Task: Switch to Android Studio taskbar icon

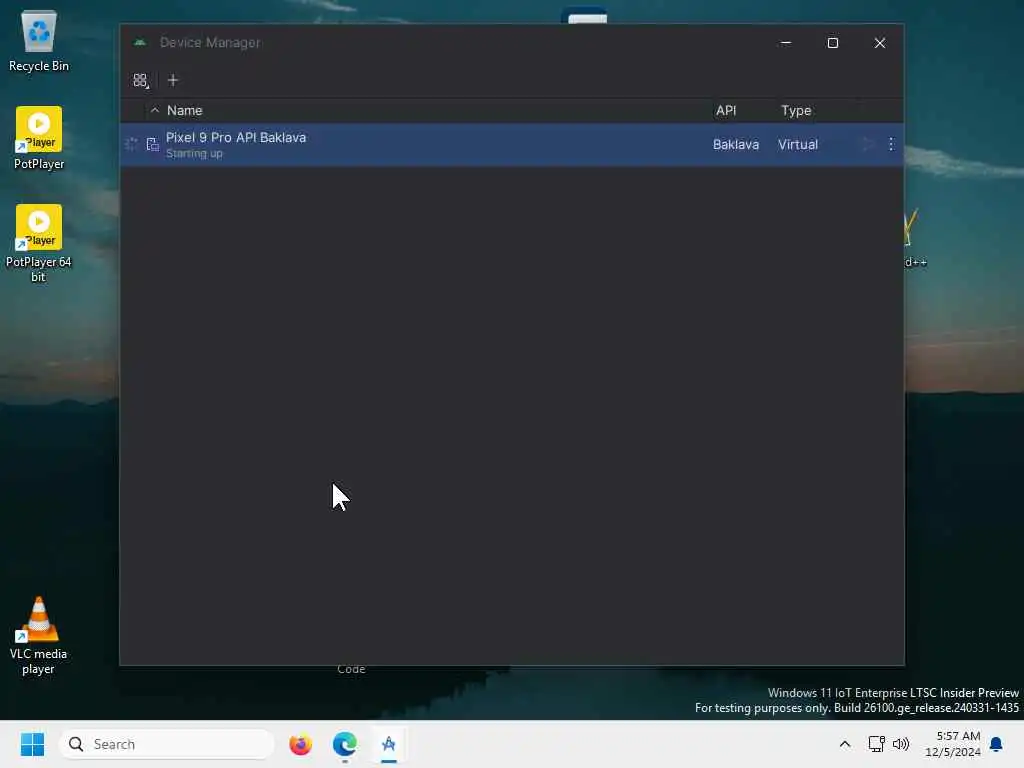Action: tap(389, 744)
